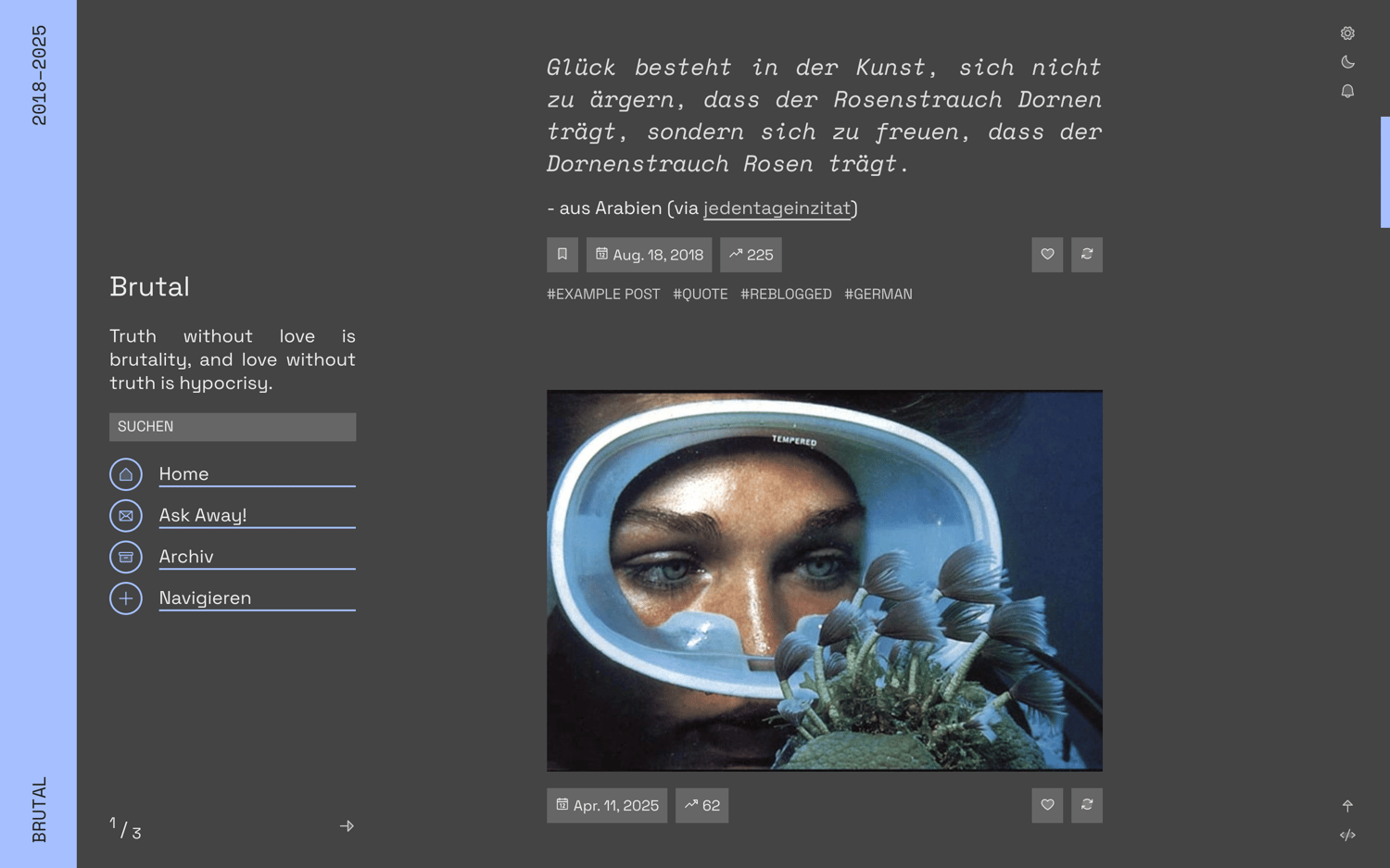This screenshot has width=1390, height=868.
Task: Click the Home circle icon
Action: pyautogui.click(x=126, y=474)
